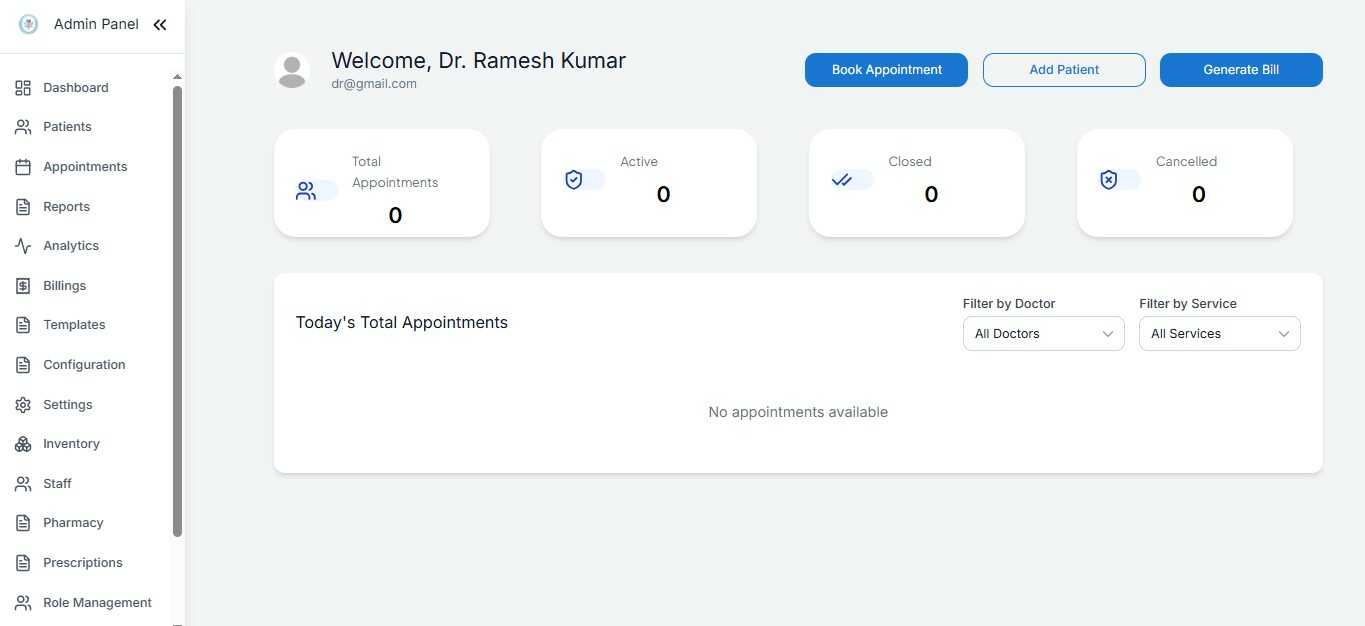Image resolution: width=1365 pixels, height=626 pixels.
Task: Click the Appointments calendar icon
Action: pos(23,167)
